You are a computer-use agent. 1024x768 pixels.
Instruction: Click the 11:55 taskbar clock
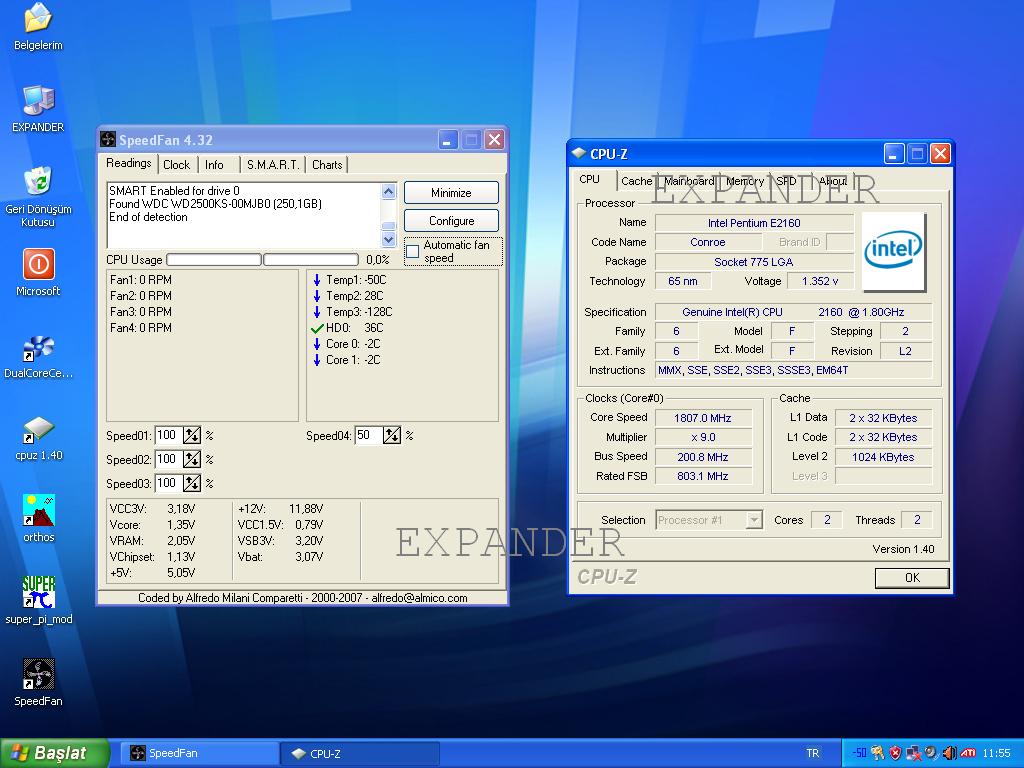997,753
